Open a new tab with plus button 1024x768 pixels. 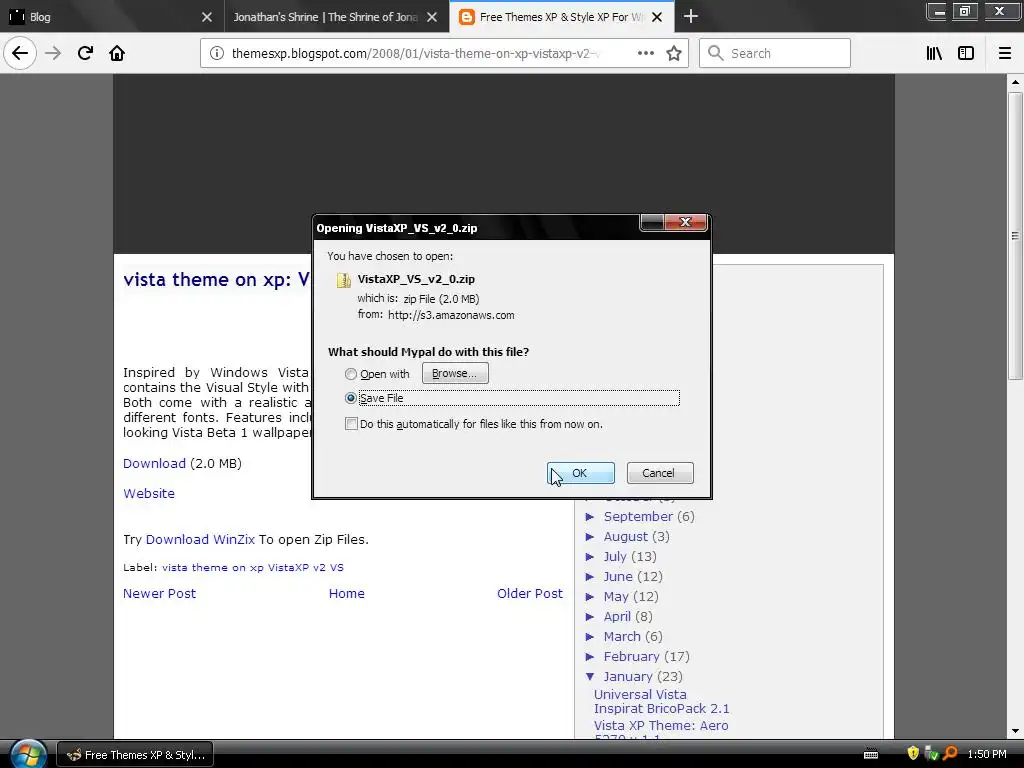pyautogui.click(x=690, y=16)
